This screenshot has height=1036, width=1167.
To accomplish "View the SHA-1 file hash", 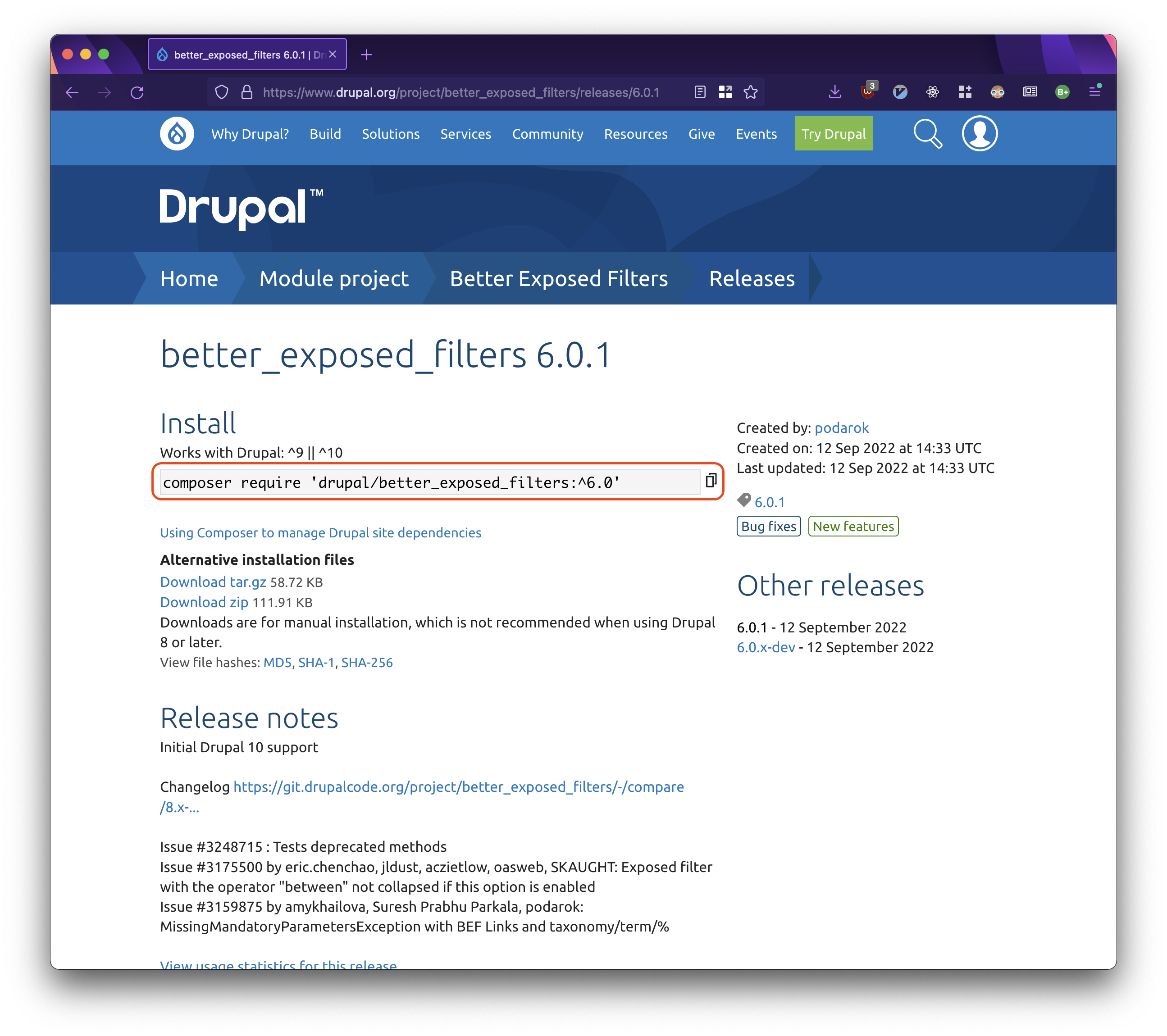I will coord(316,662).
